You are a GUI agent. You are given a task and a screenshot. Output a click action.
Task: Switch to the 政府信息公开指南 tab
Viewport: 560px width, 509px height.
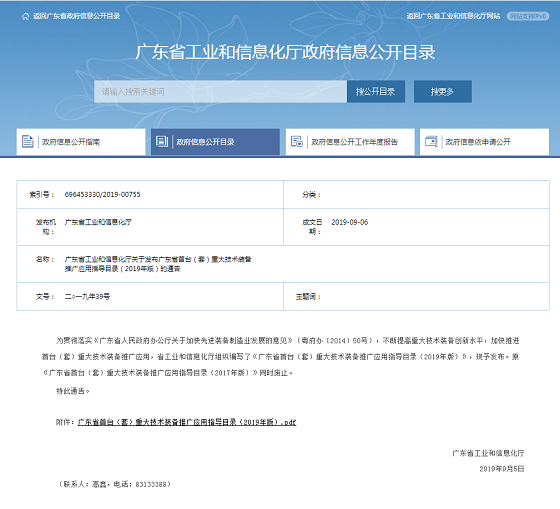[81, 142]
